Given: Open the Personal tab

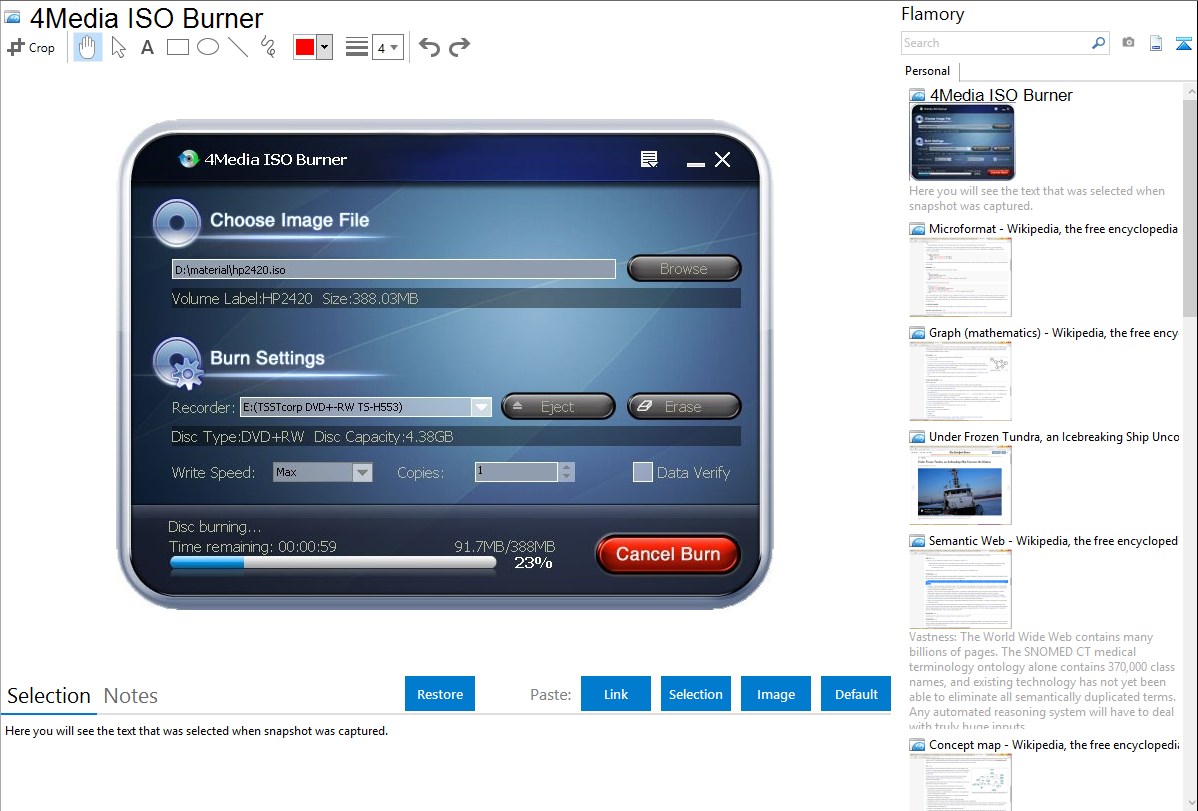Looking at the screenshot, I should (927, 71).
